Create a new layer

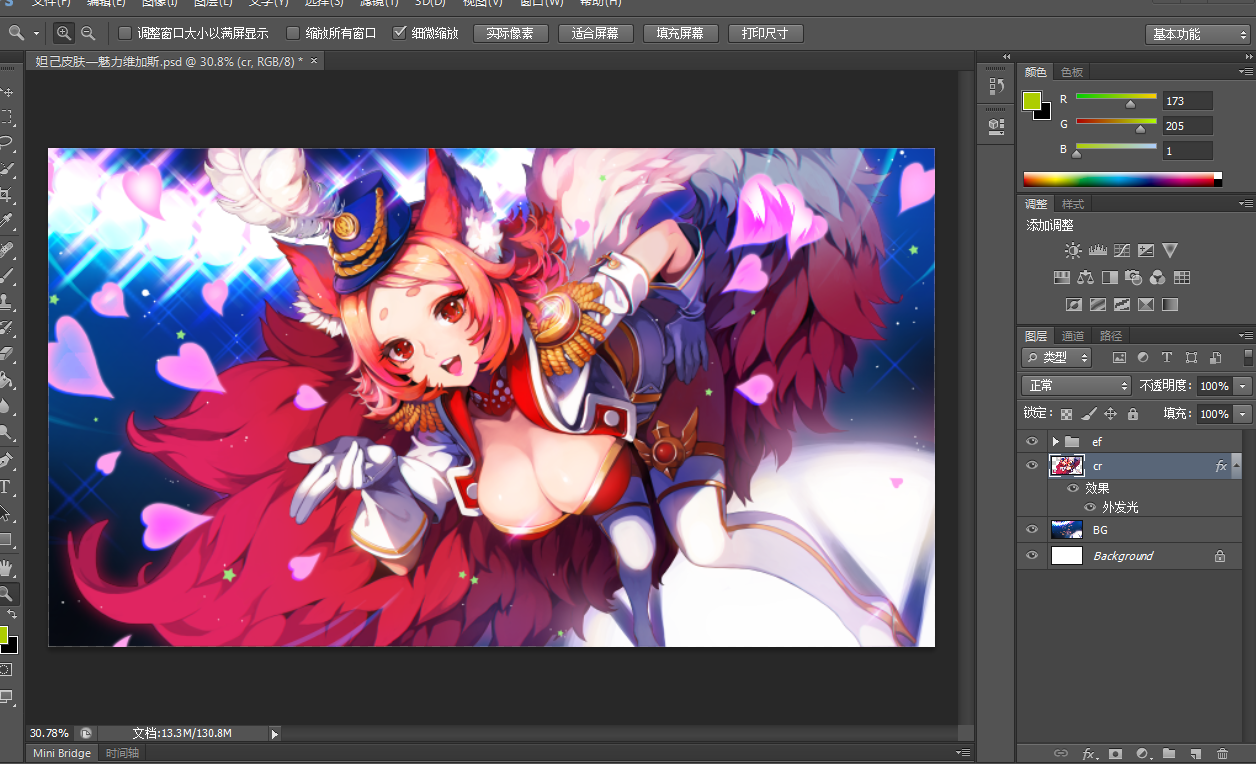point(1195,753)
